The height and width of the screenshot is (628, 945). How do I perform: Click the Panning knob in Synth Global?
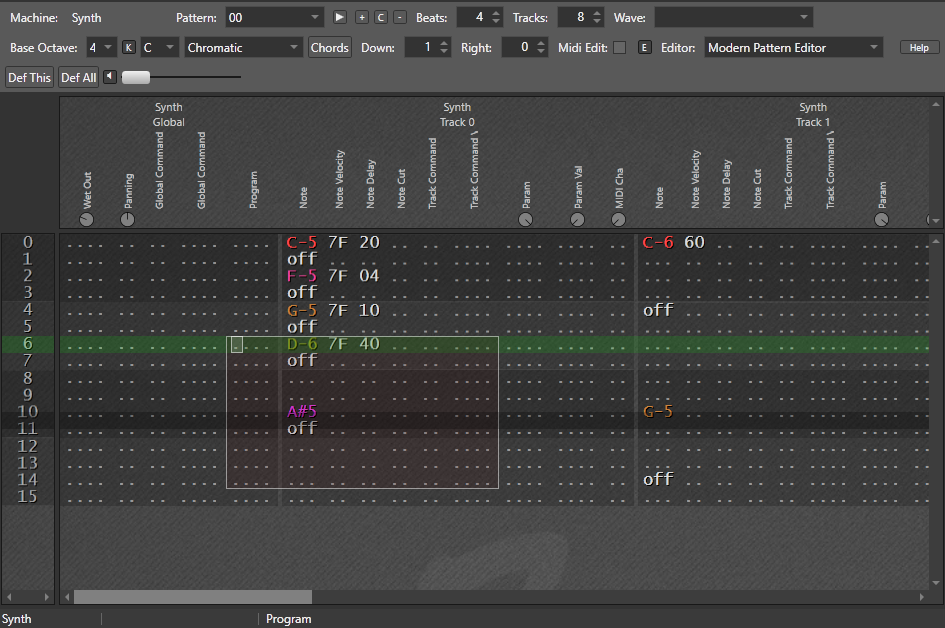coord(128,219)
